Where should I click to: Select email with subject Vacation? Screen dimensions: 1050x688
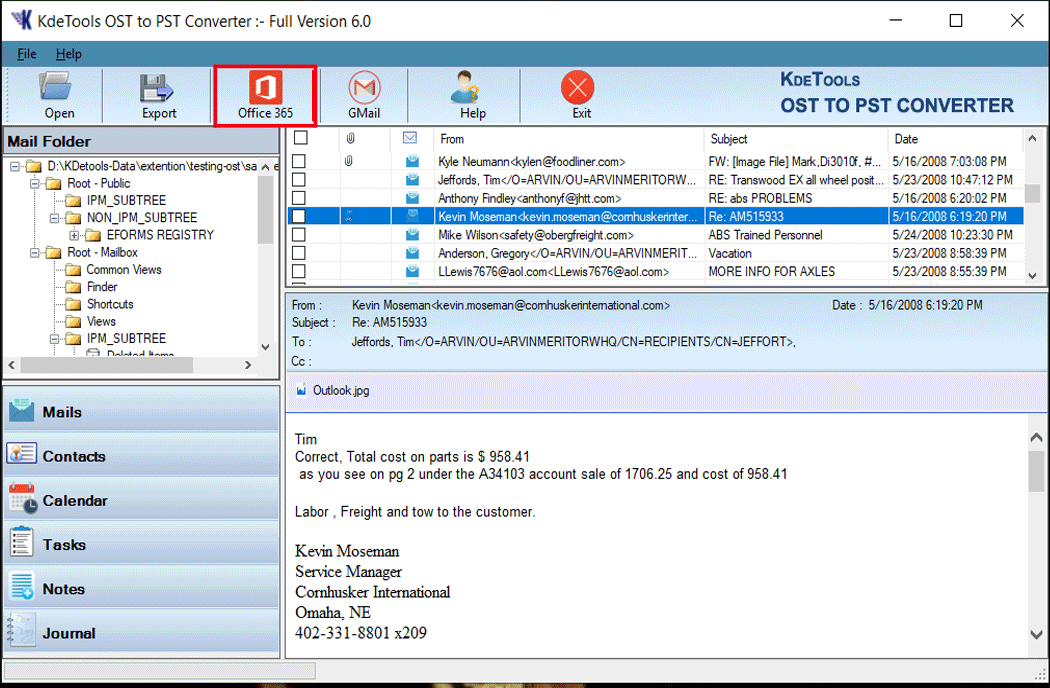click(730, 253)
